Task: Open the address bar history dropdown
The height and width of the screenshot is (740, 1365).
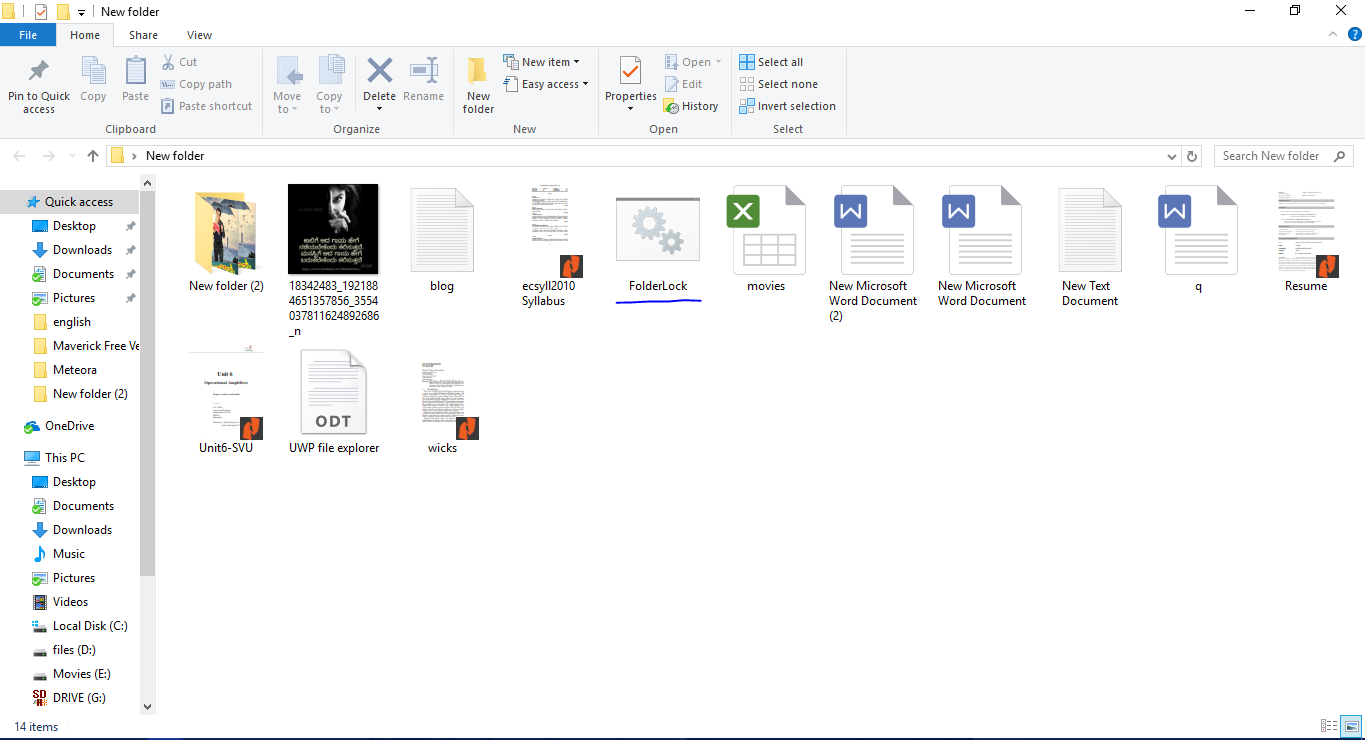Action: point(1171,156)
